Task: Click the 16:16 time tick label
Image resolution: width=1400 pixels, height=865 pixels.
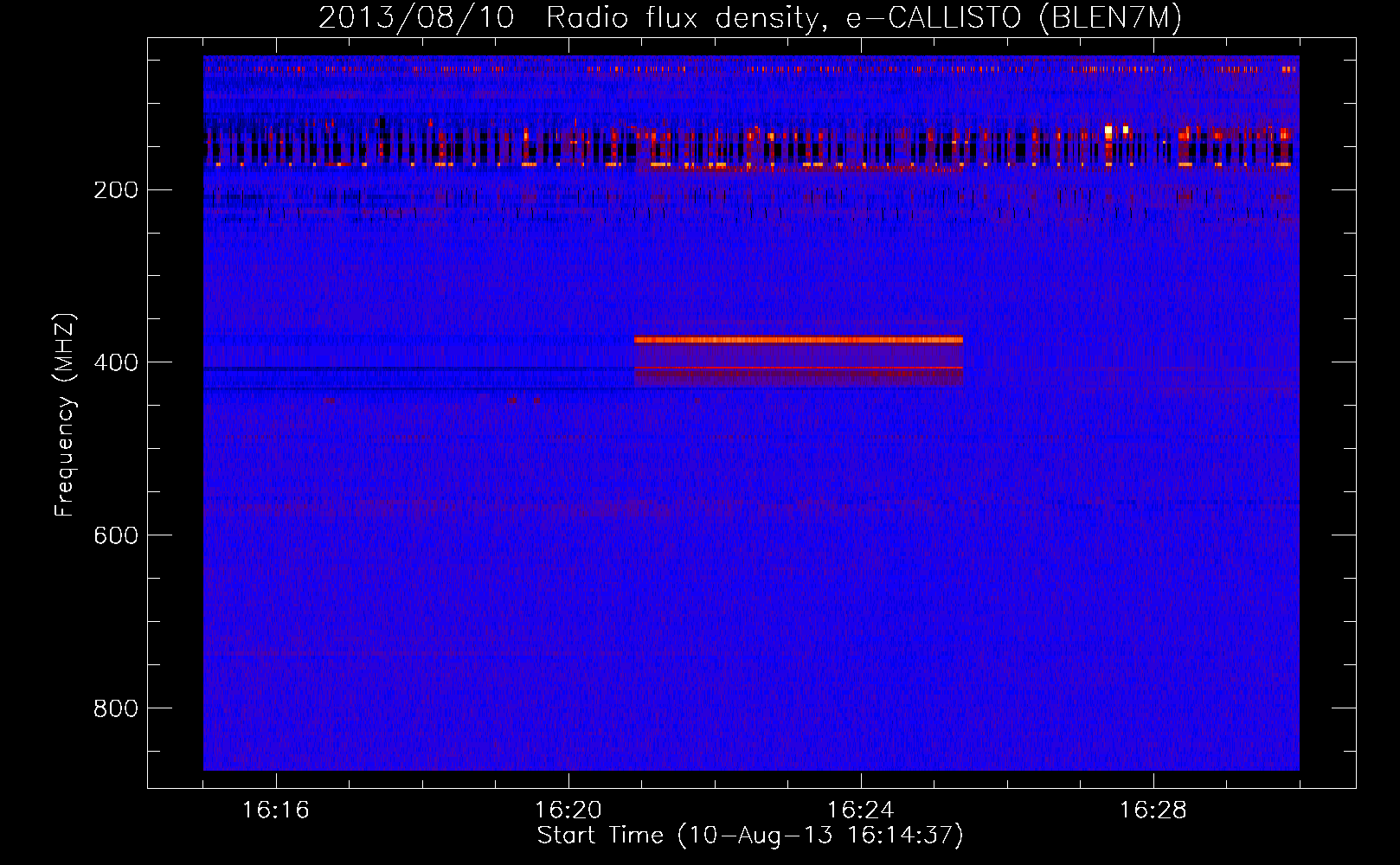Action: click(x=276, y=811)
